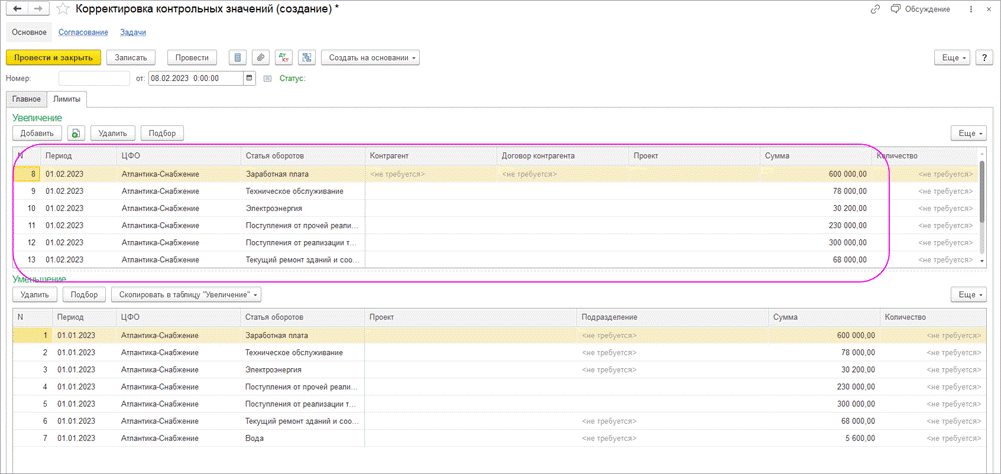Copy link to document via chain icon
1001x474 pixels.
[x=876, y=9]
